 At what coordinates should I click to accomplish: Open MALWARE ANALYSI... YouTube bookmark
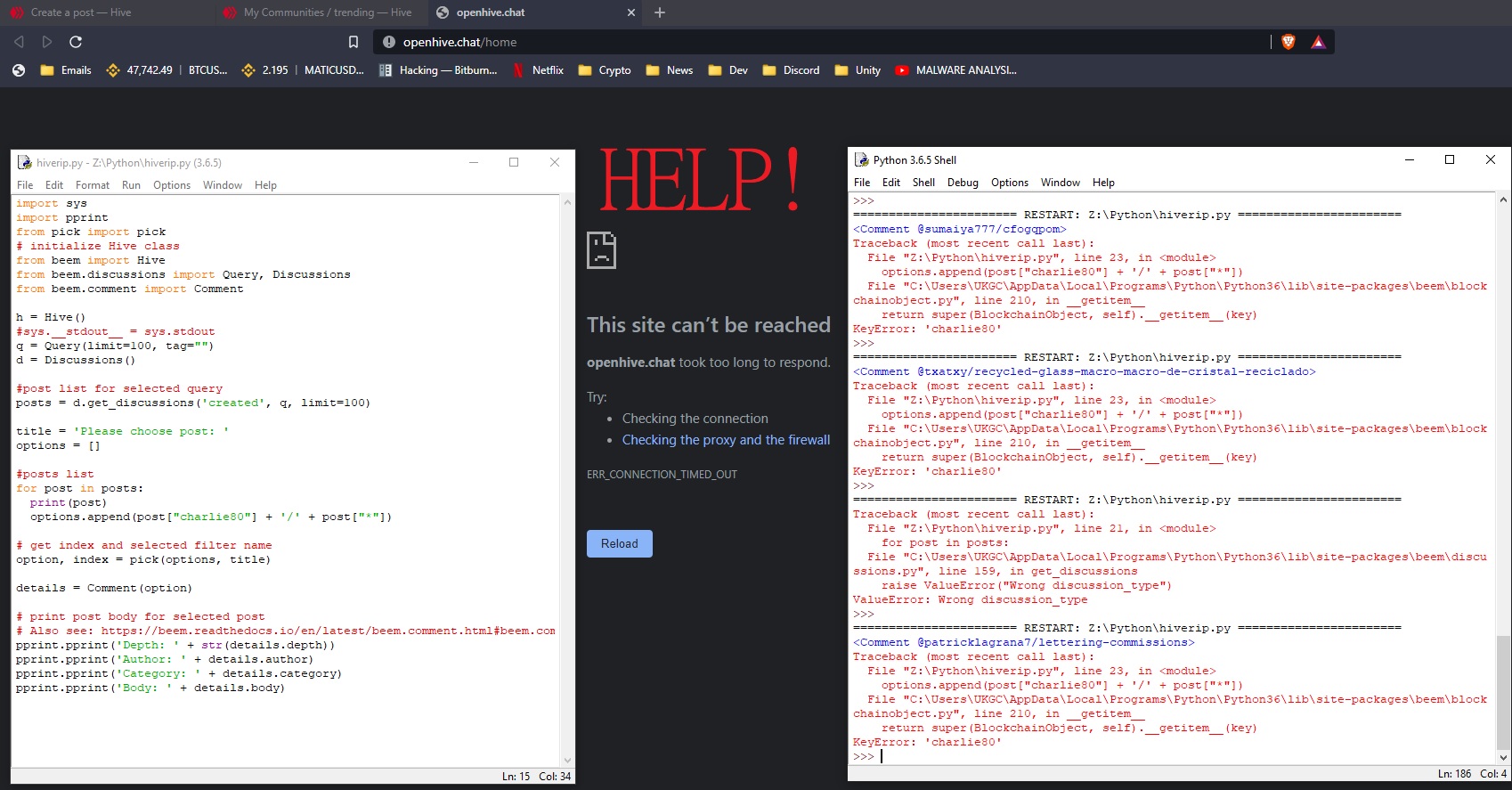click(x=956, y=70)
